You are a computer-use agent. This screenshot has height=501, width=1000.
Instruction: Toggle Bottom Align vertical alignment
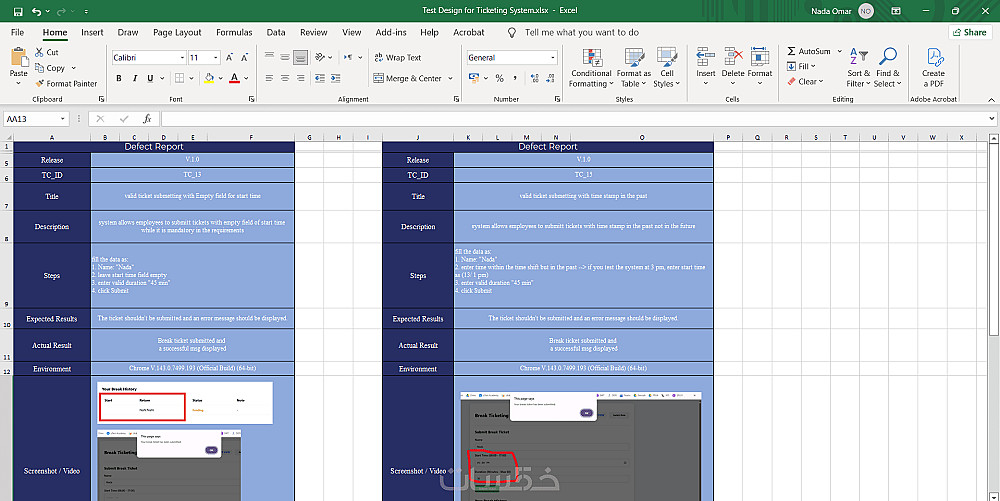(x=300, y=57)
